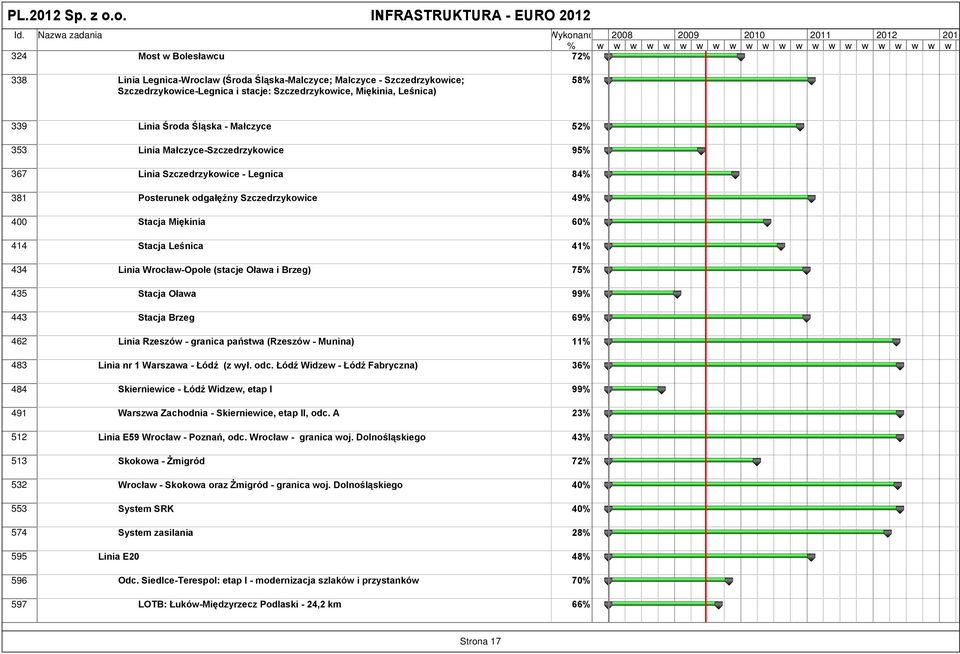This screenshot has width=960, height=654.
Task: Click the 28% completion value
Action: pos(581,533)
